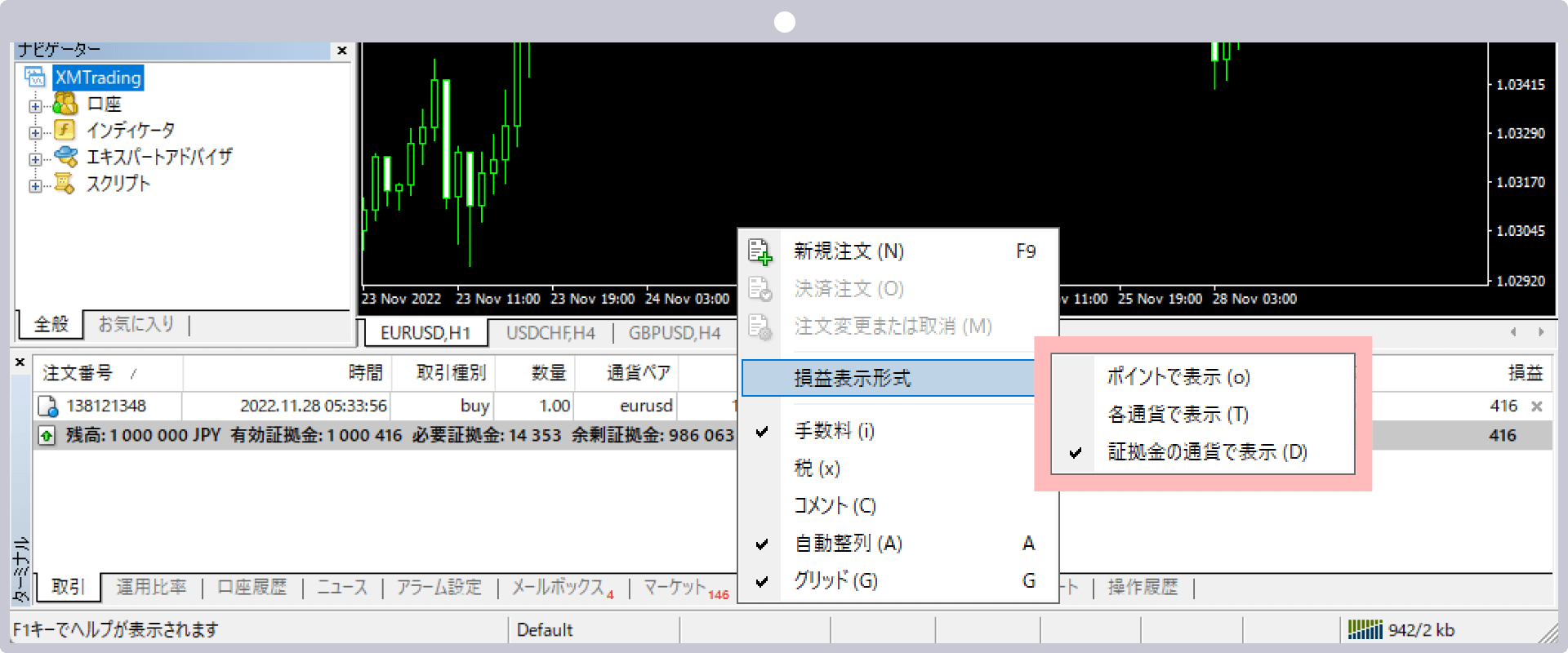
Task: Toggle グリッド (G) grid option
Action: point(898,581)
